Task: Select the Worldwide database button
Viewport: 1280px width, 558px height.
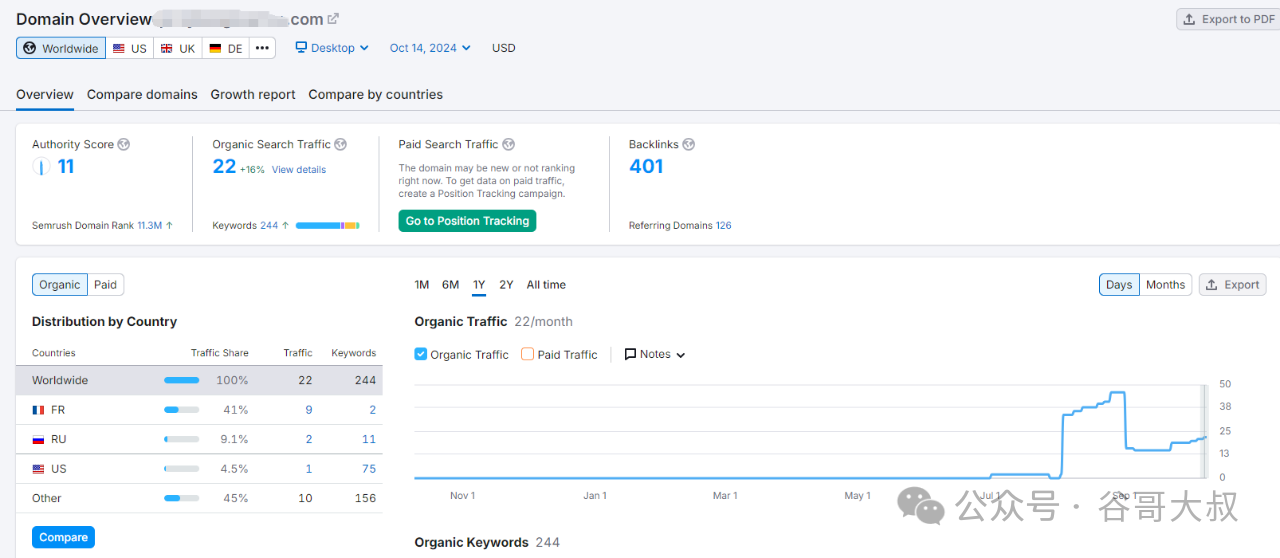Action: pos(61,48)
